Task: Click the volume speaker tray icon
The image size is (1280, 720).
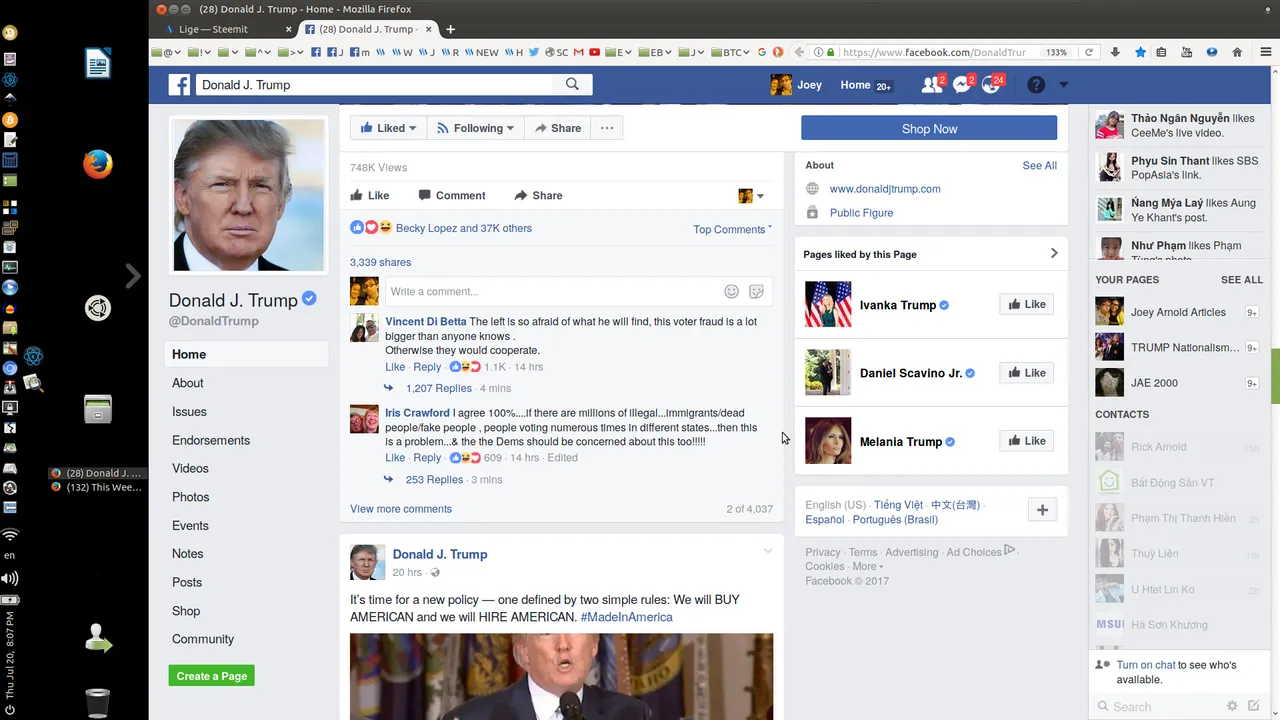Action: 9,578
